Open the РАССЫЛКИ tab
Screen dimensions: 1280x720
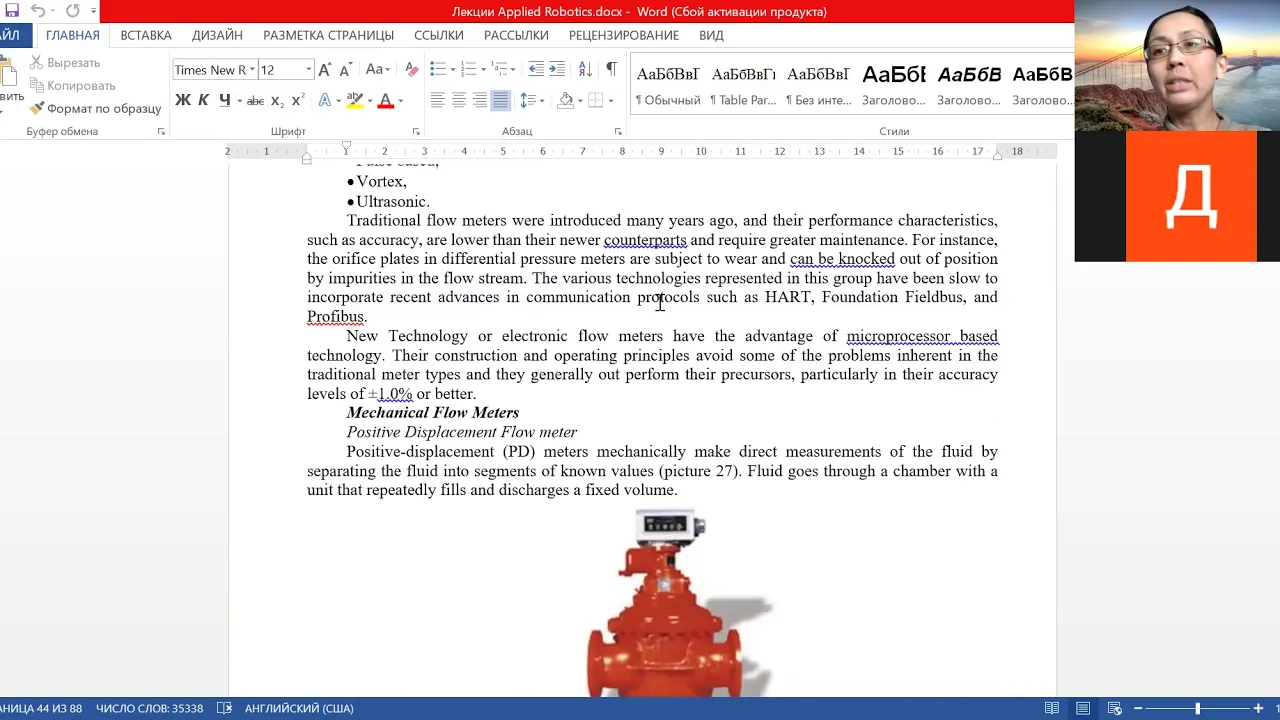click(x=516, y=35)
